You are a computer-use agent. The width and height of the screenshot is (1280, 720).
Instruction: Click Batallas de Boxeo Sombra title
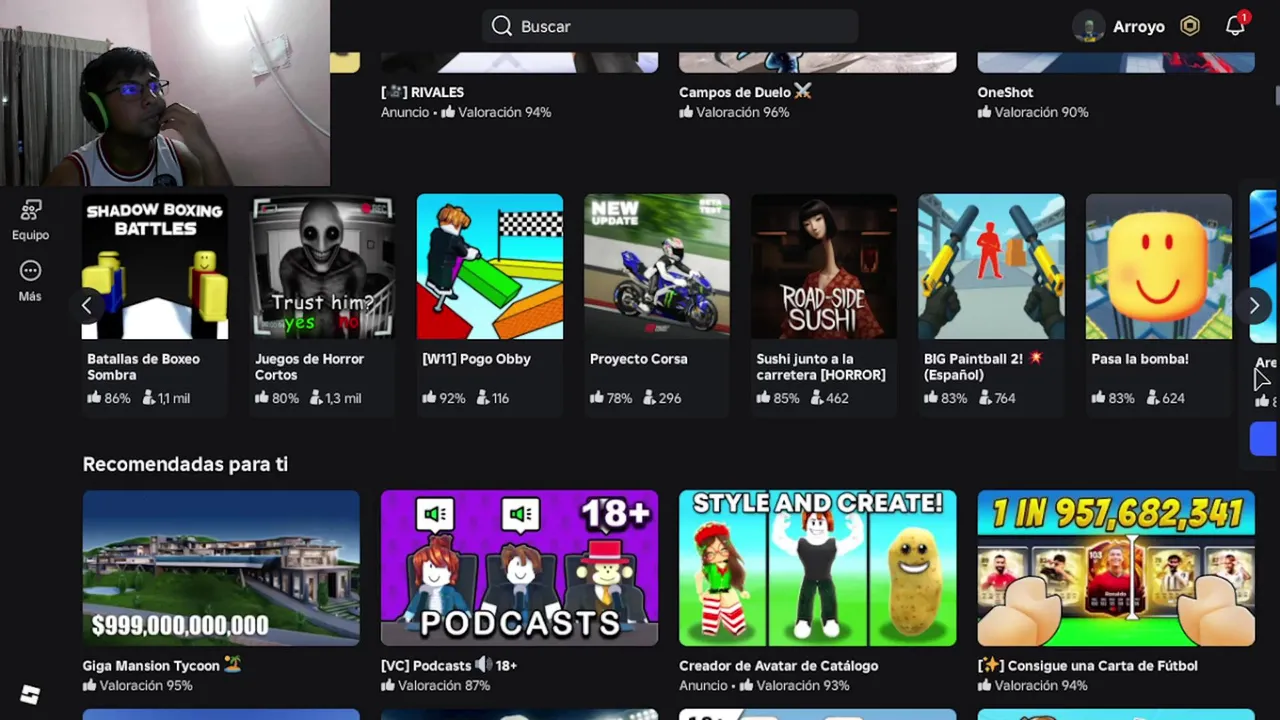point(143,367)
